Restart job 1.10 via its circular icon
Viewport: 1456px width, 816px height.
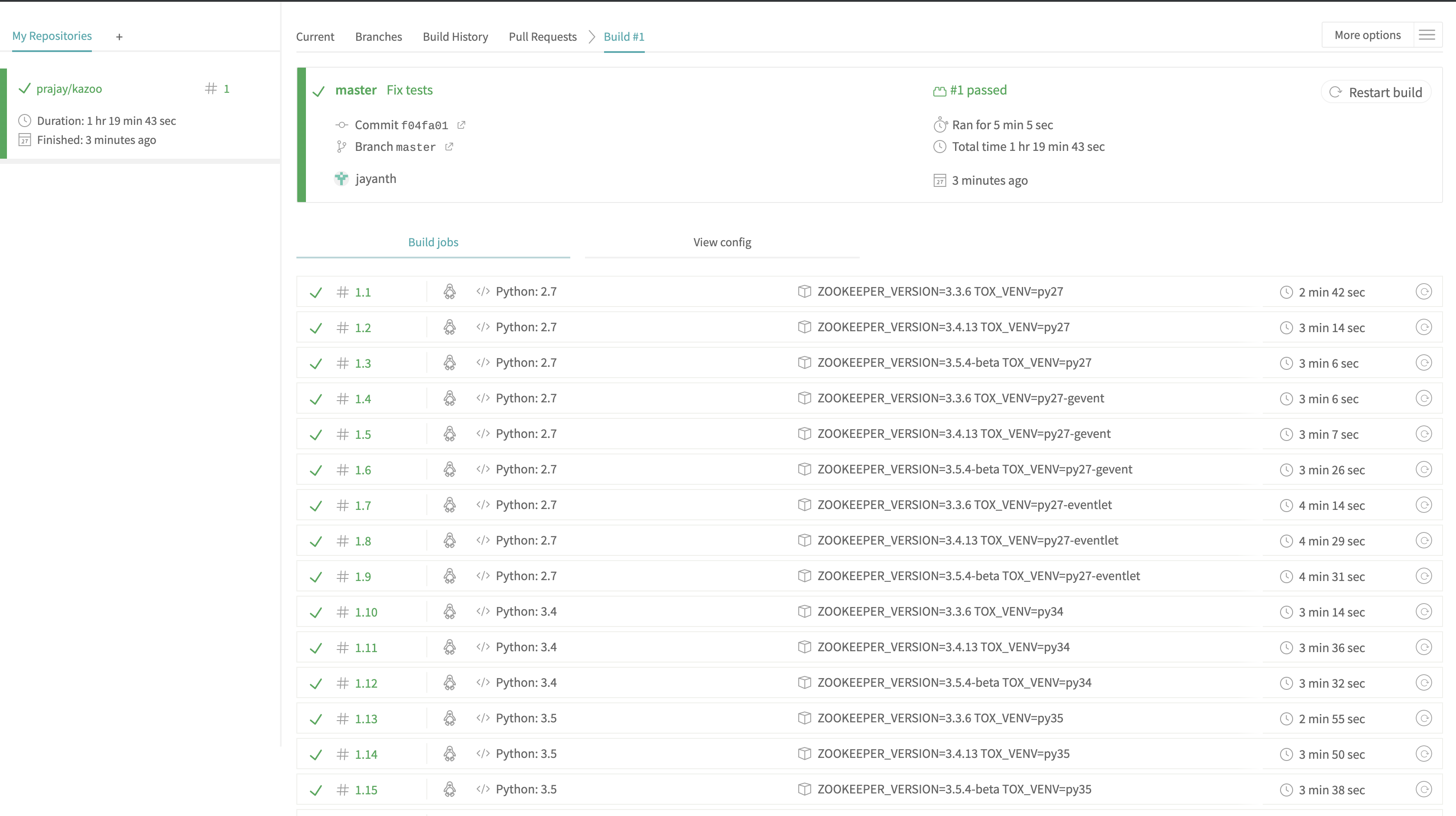click(1423, 612)
